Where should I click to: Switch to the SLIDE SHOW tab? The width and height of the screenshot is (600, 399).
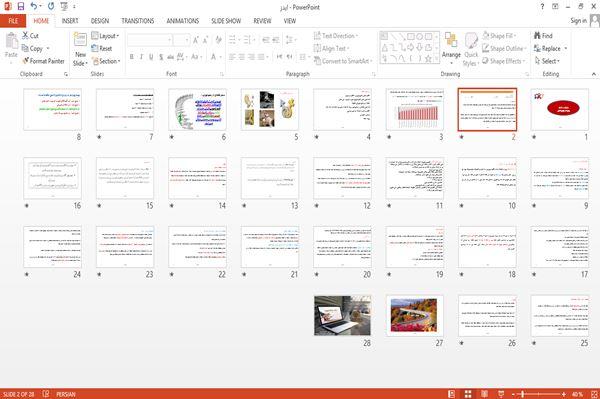click(226, 21)
